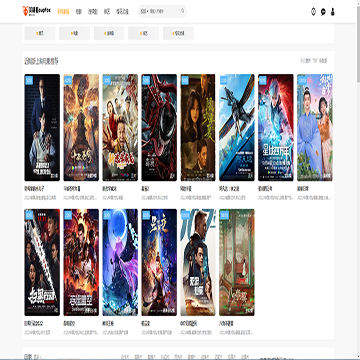The image size is (360, 360).
Task: Click the magnifier icon in search box
Action: point(183,11)
